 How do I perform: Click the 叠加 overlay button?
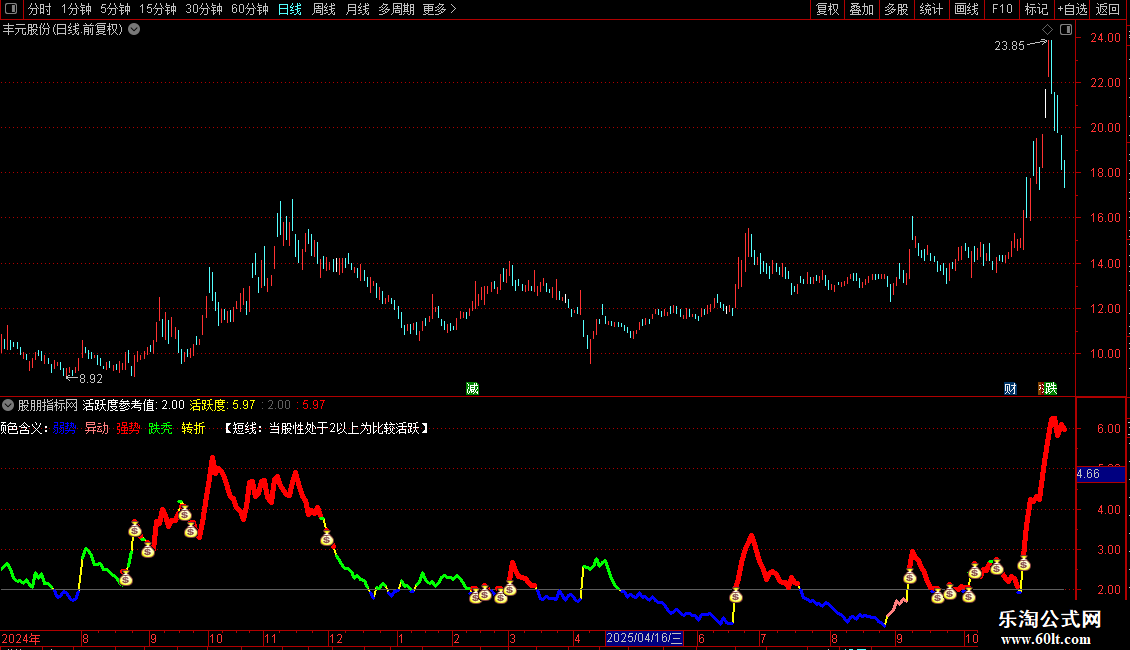tap(861, 9)
